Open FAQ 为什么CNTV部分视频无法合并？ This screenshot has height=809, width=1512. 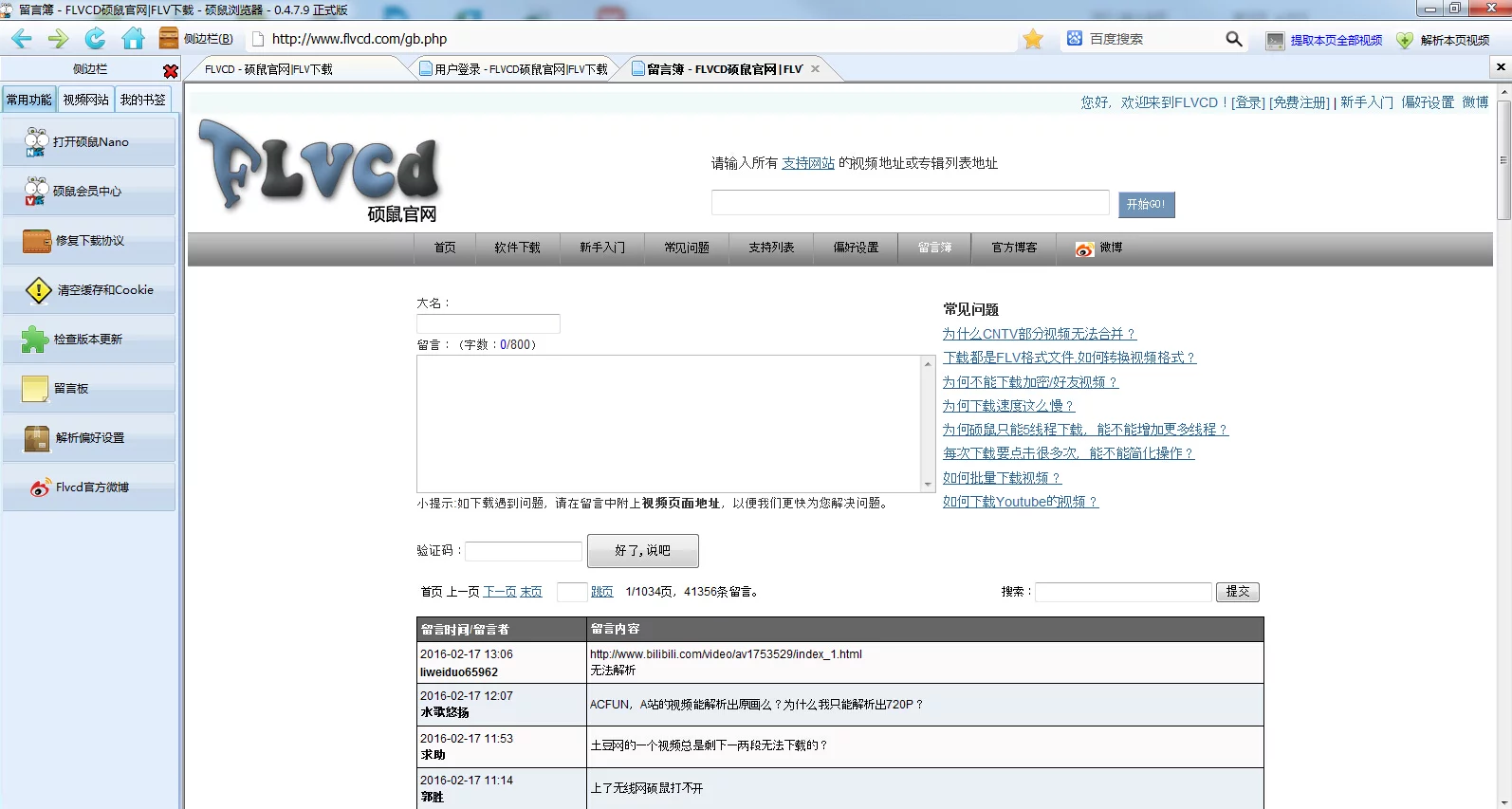pos(1040,334)
